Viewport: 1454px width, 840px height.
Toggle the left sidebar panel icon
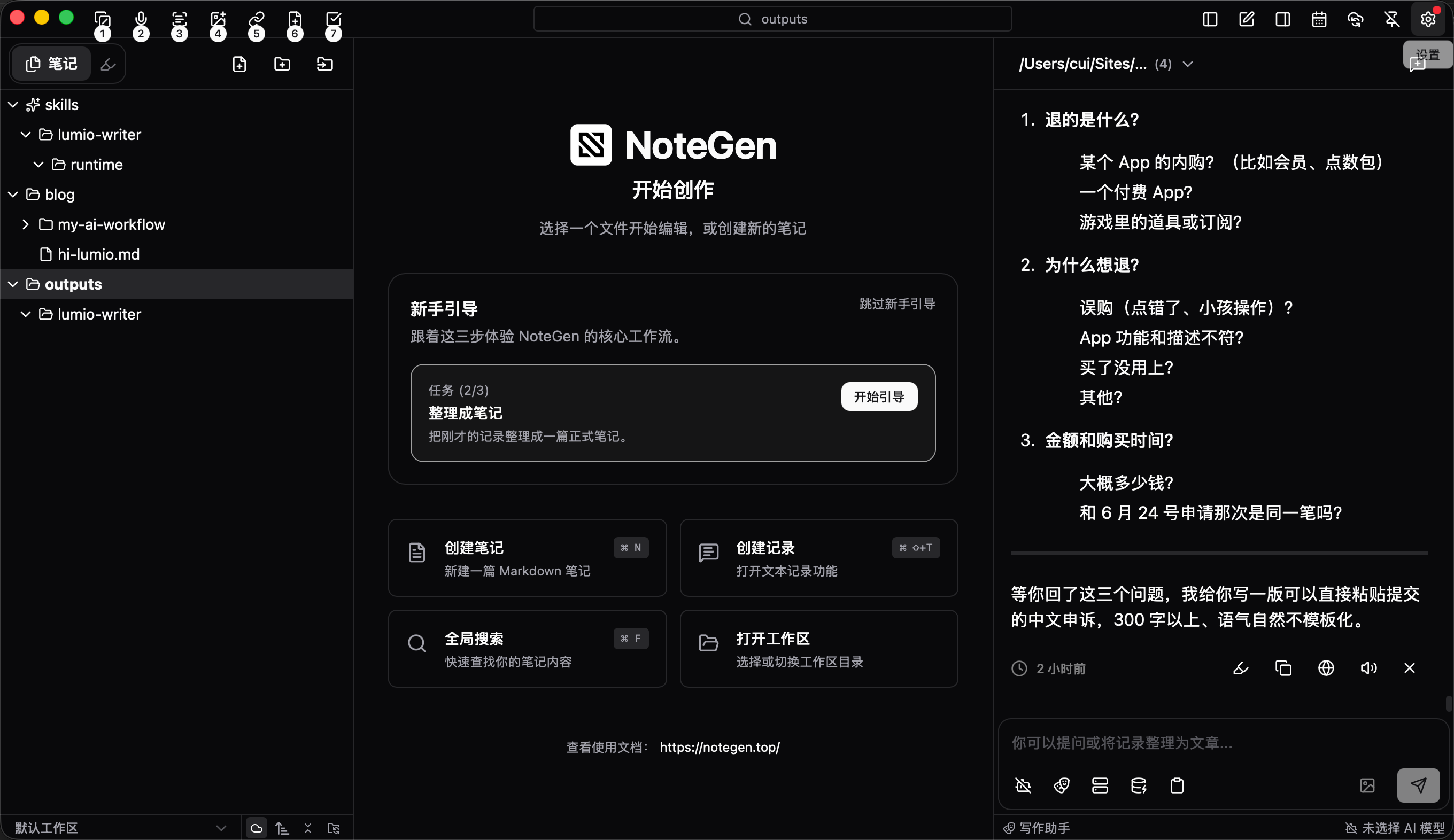[1210, 19]
